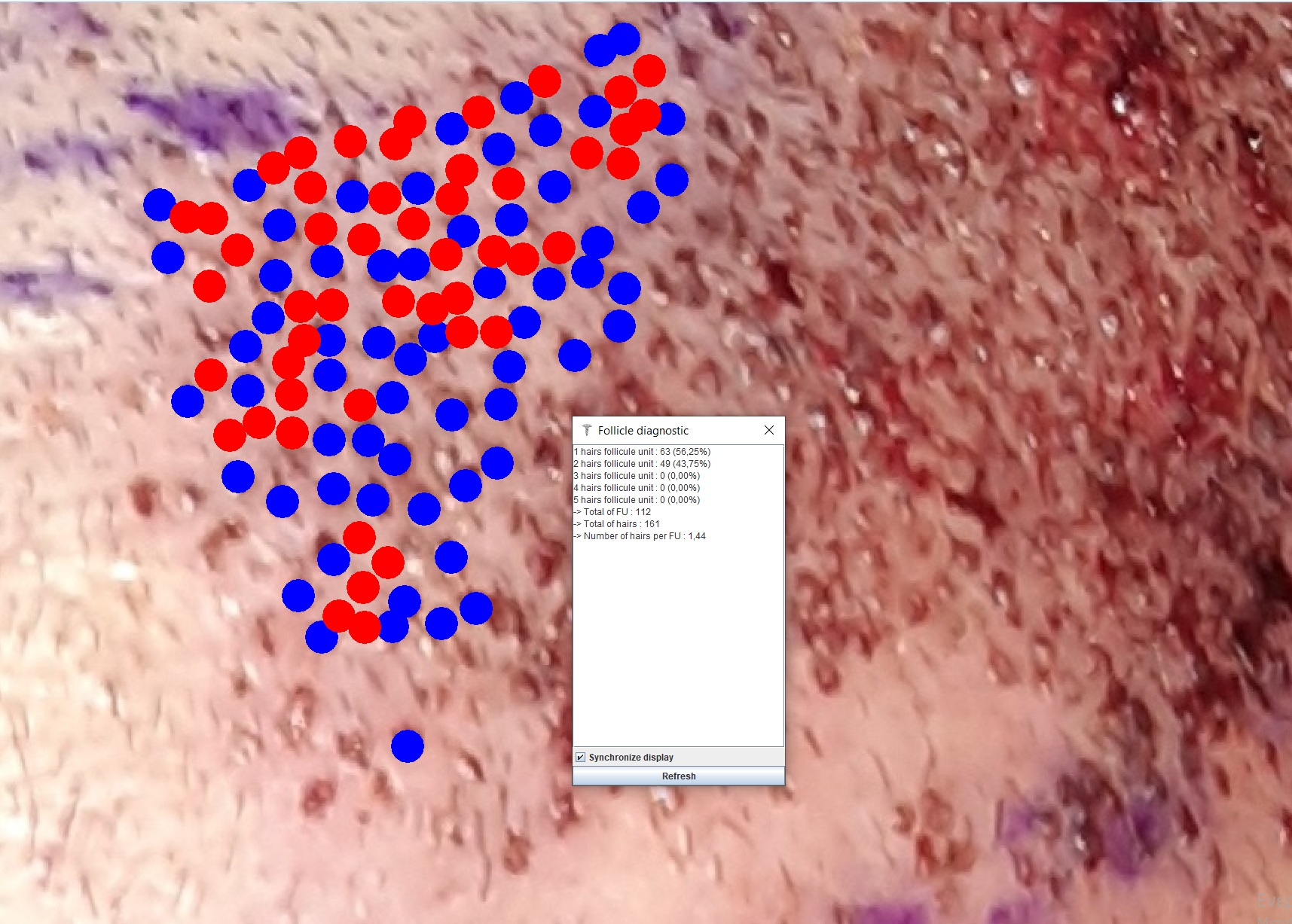Click the caduceus icon in Follicle diagnostic title
1292x924 pixels.
pos(586,430)
